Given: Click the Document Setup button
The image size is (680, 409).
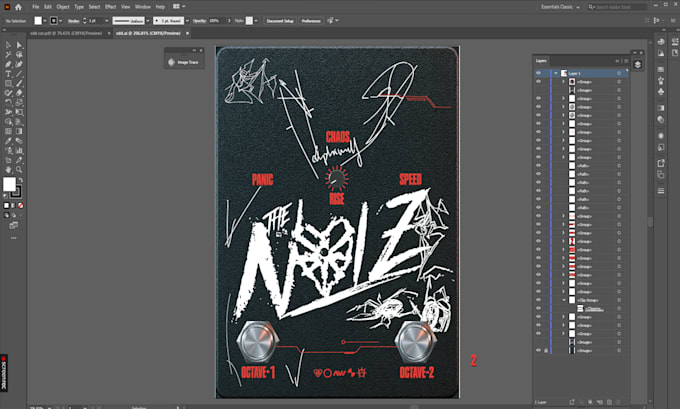Looking at the screenshot, I should click(x=280, y=21).
